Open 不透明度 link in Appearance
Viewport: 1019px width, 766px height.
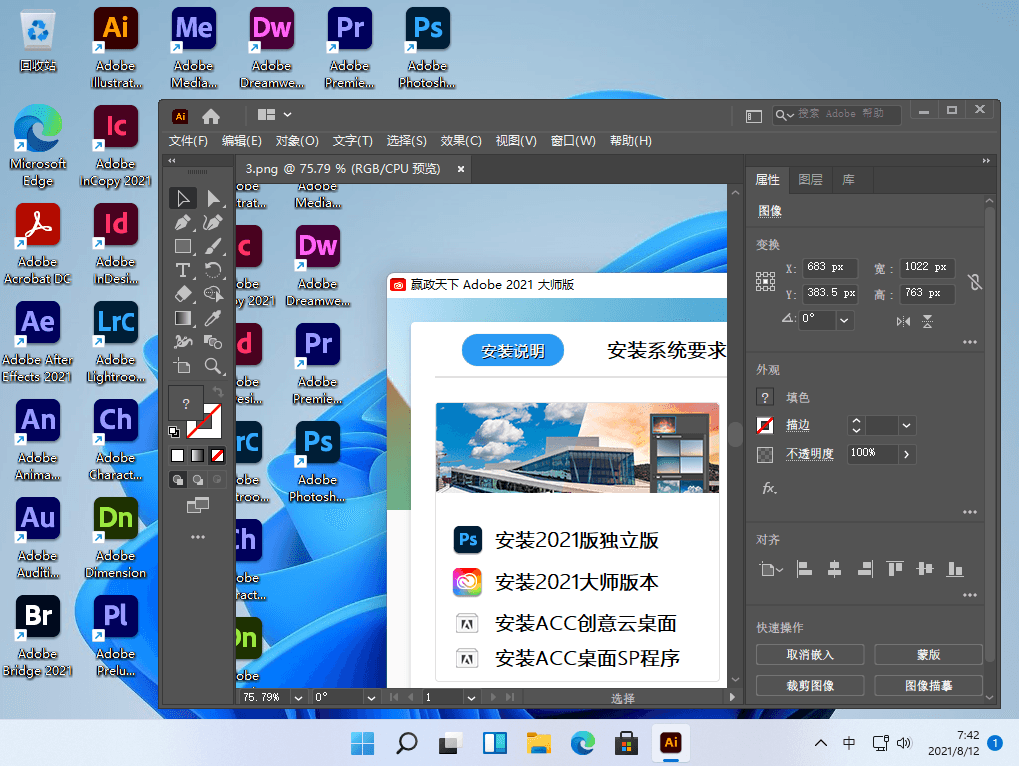coord(809,453)
